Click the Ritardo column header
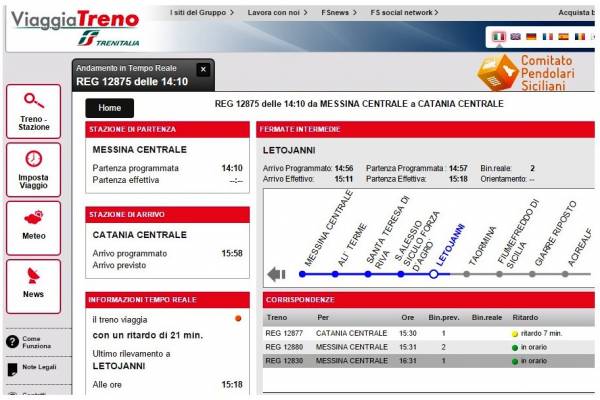The image size is (600, 400). pos(525,317)
